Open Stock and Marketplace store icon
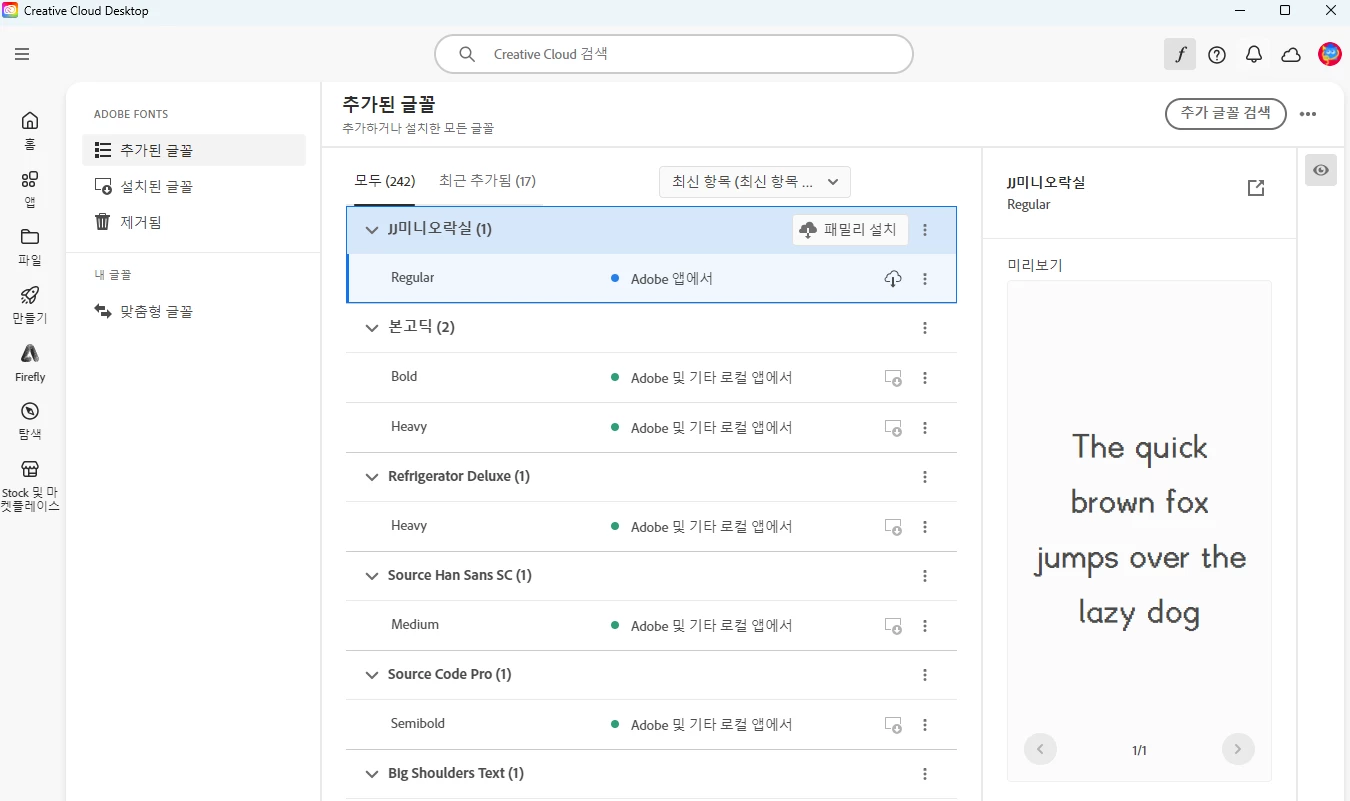Viewport: 1350px width, 801px height. (30, 485)
